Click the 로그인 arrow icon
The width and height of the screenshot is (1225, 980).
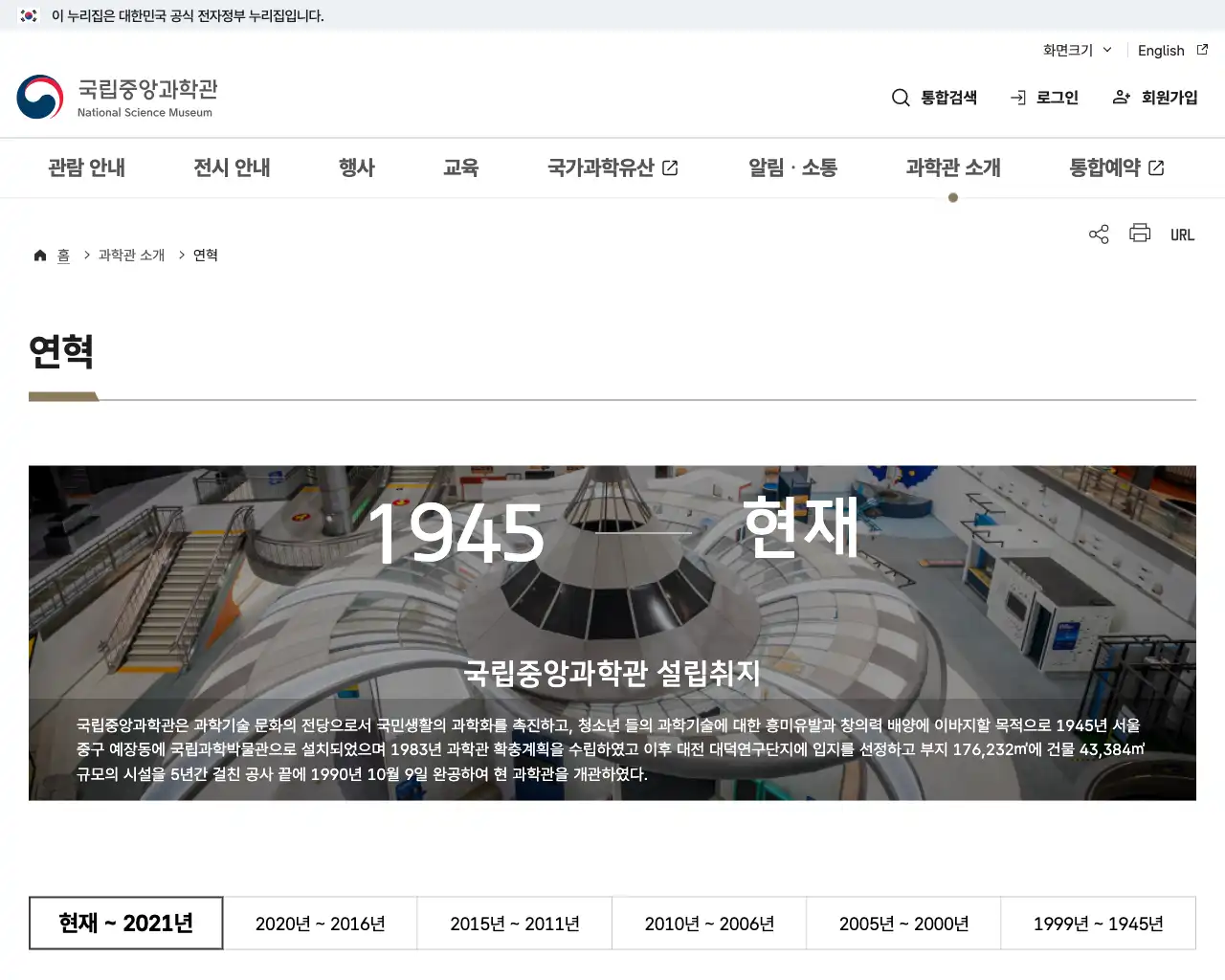[x=1017, y=97]
